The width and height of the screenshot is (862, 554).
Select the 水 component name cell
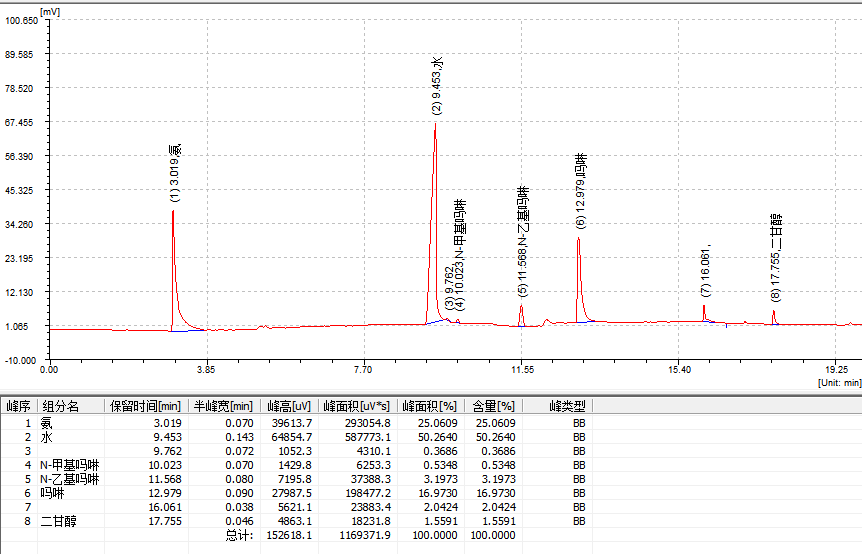[47, 437]
